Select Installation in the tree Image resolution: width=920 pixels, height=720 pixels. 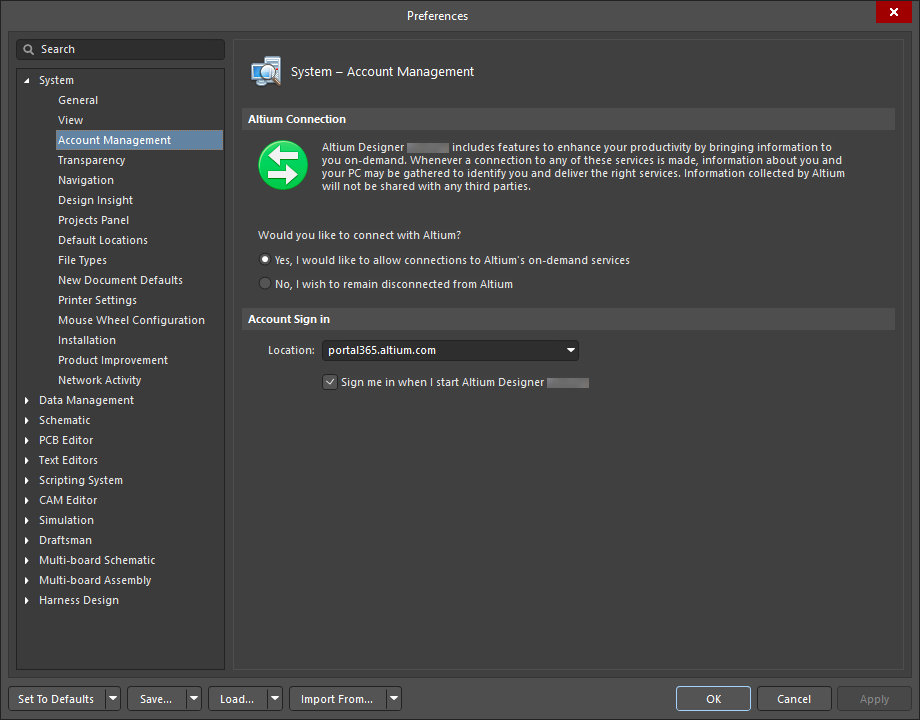click(x=87, y=340)
